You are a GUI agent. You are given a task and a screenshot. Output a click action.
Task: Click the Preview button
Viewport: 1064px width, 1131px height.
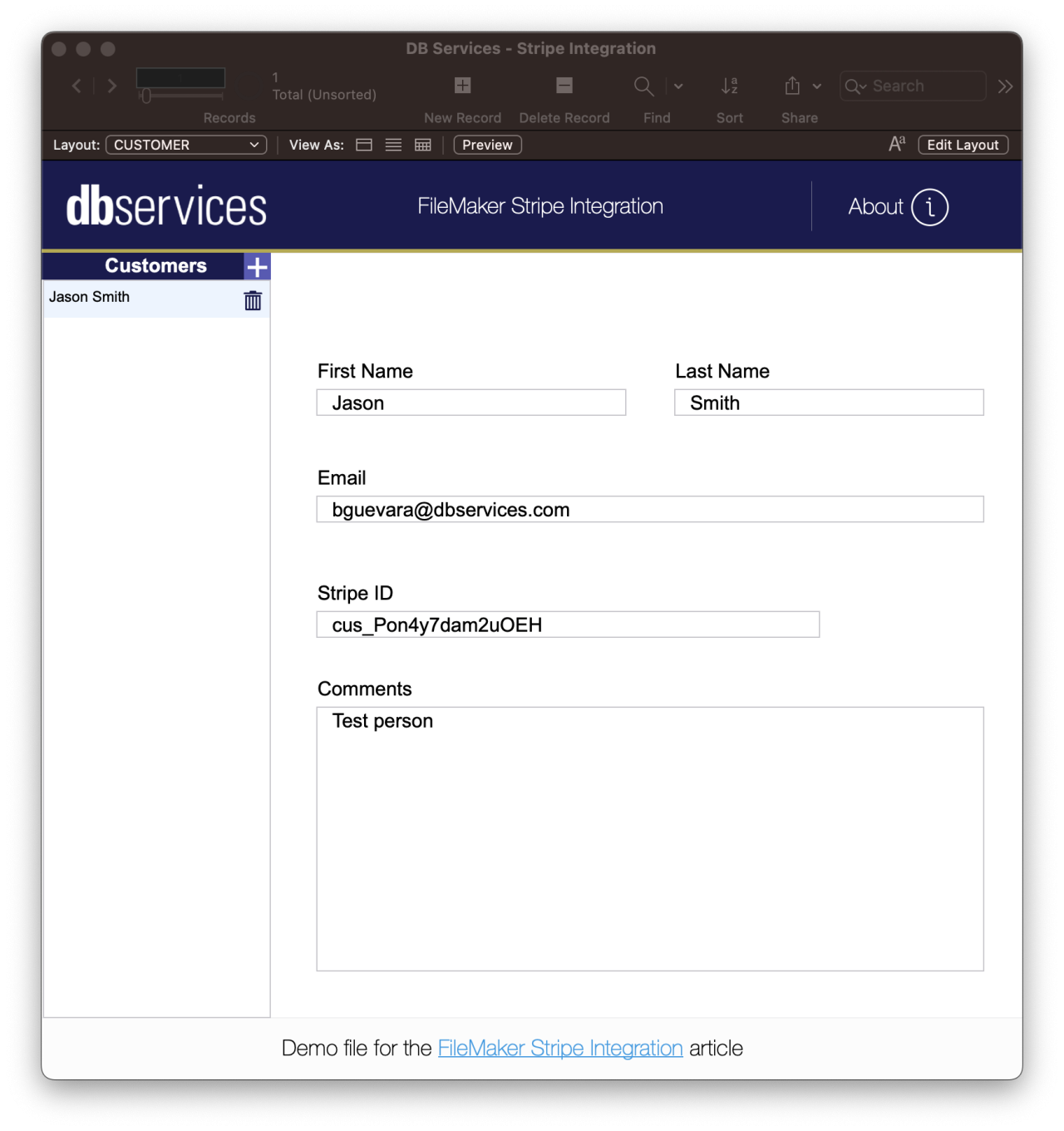[487, 145]
